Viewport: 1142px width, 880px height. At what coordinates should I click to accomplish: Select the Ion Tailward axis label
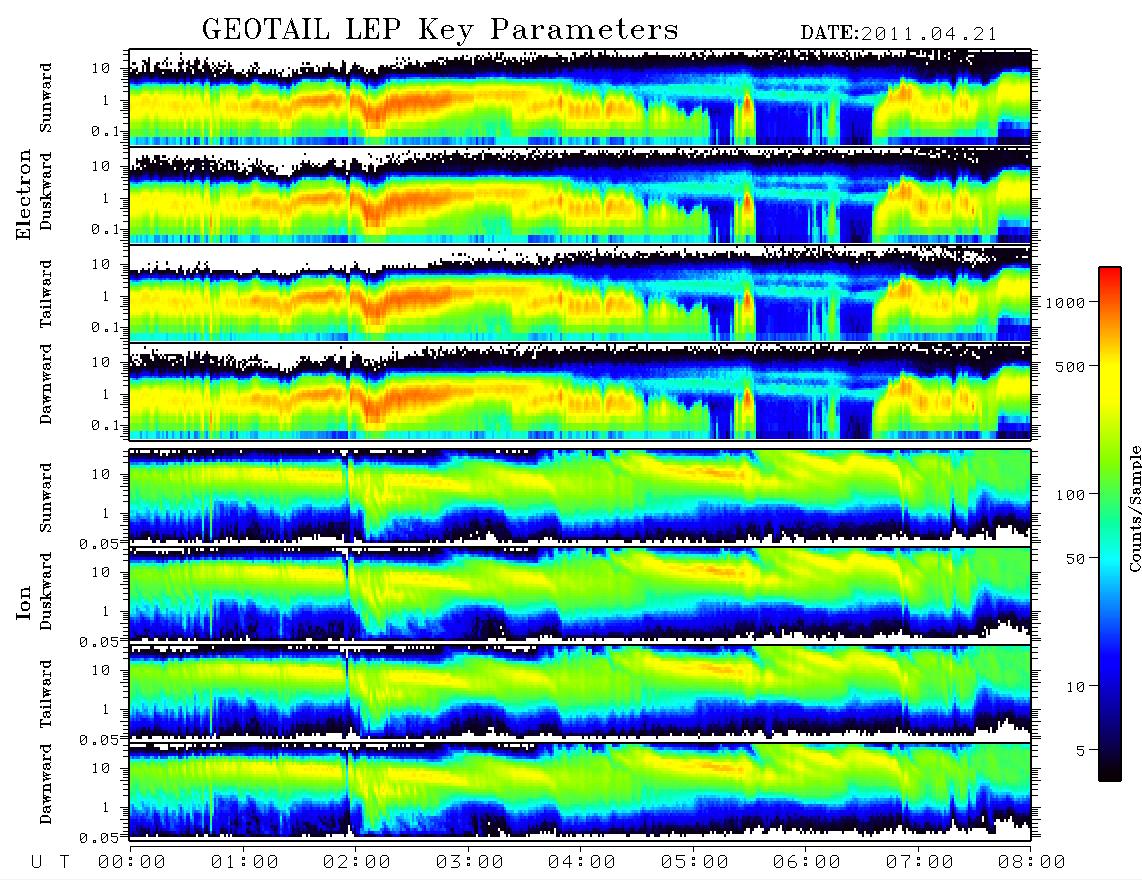coord(46,694)
